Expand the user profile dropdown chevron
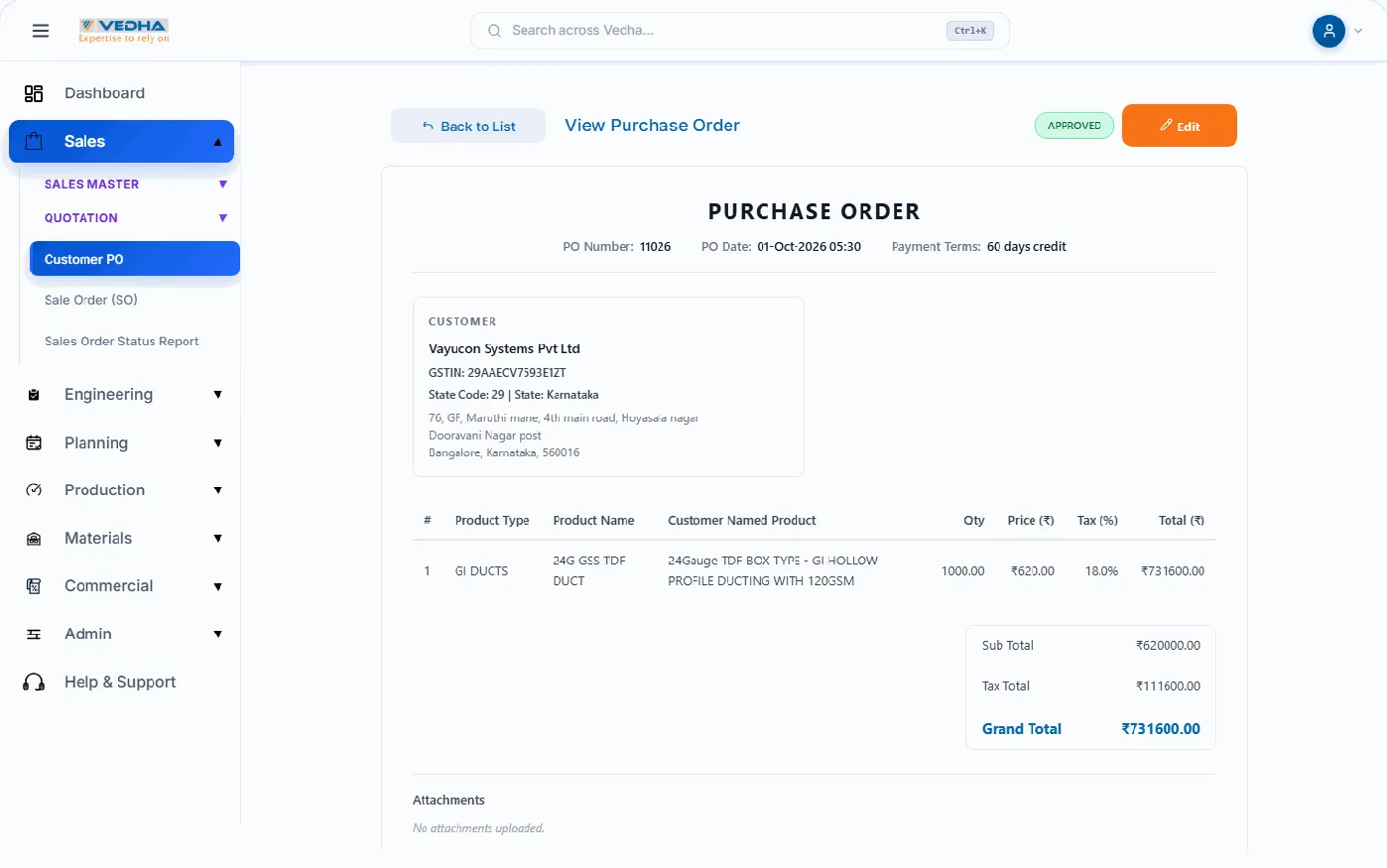The image size is (1387, 868). (1358, 31)
